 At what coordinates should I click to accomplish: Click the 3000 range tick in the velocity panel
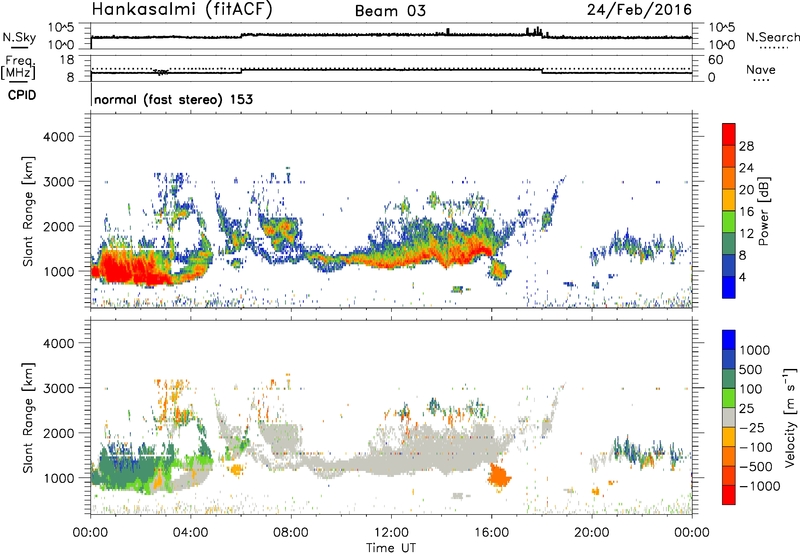point(58,388)
